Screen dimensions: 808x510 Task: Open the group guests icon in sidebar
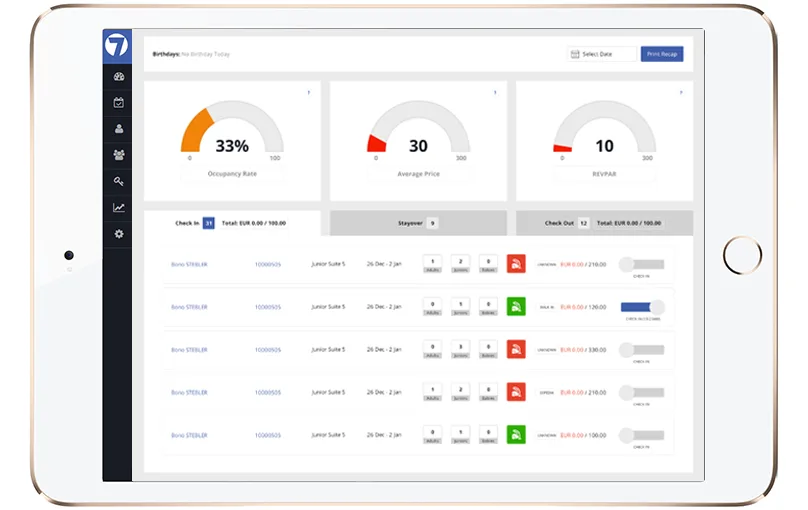pyautogui.click(x=119, y=155)
